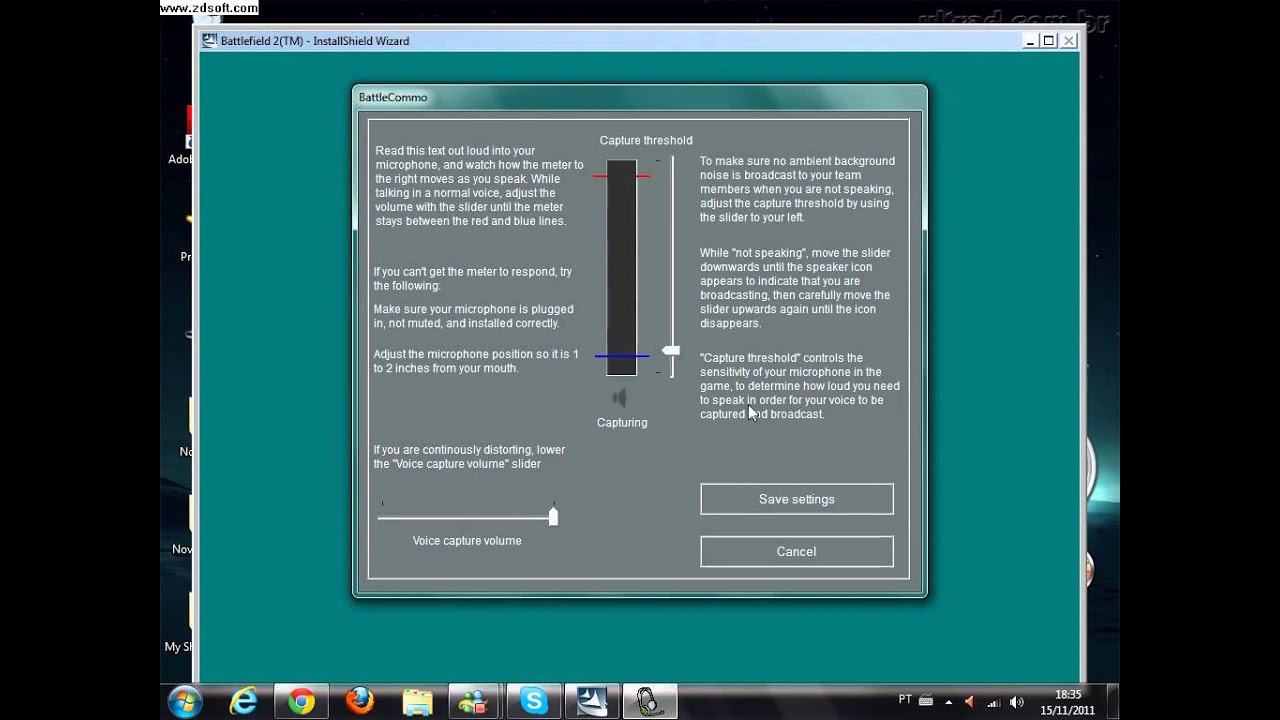Switch to BattleCommo headset taskbar item
This screenshot has width=1280, height=720.
[x=650, y=701]
